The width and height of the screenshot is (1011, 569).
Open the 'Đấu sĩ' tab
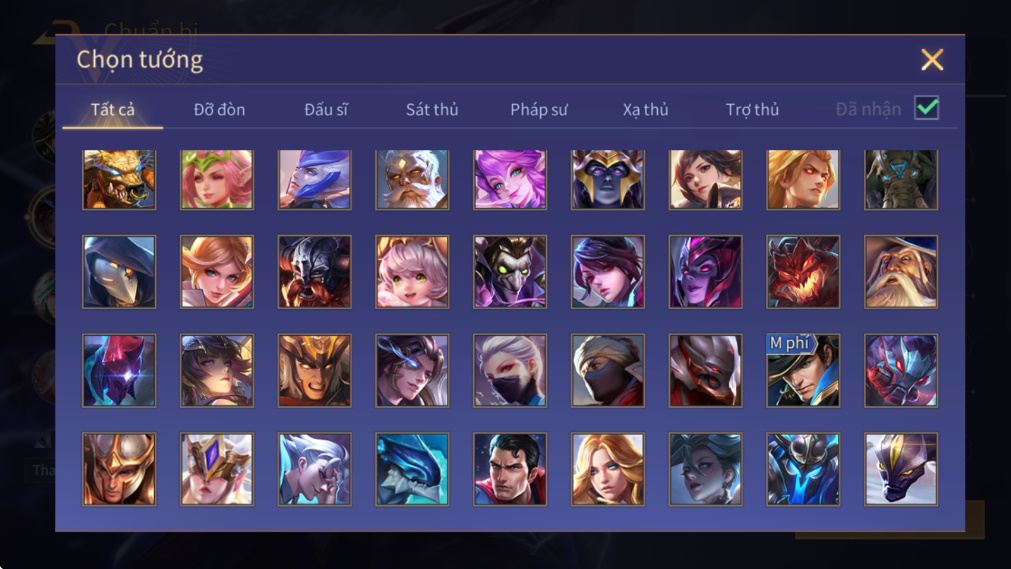point(326,110)
